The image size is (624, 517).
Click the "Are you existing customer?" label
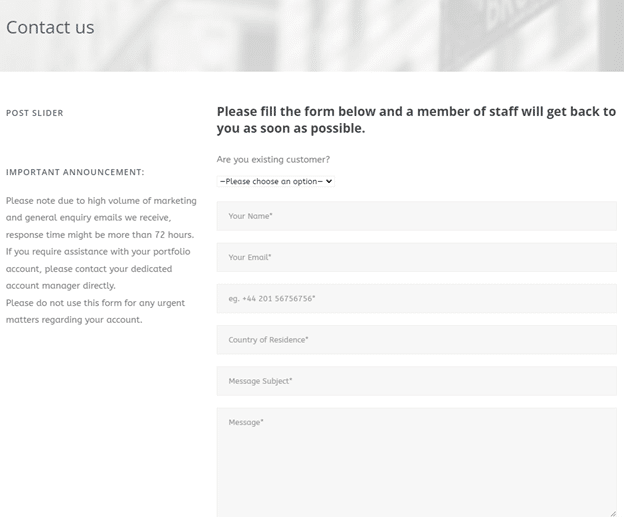click(273, 159)
